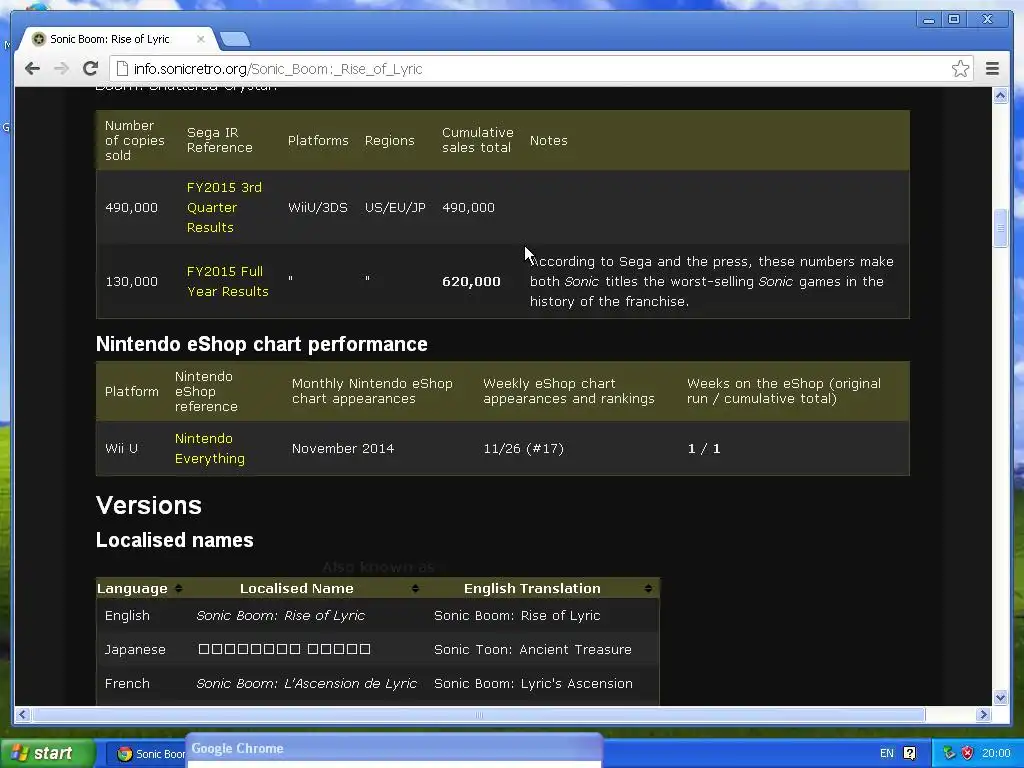Select the Sonic Boom: Rise of Lyric tab
This screenshot has height=768, width=1024.
(118, 39)
